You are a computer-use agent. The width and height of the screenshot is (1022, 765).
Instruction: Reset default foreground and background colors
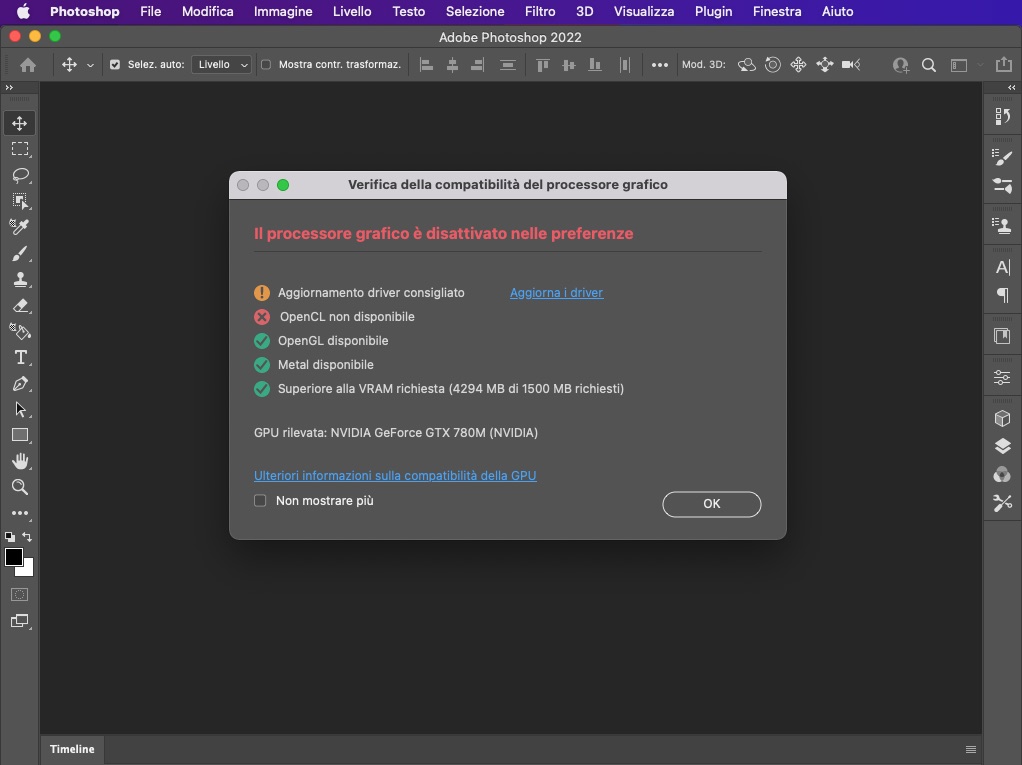click(x=10, y=537)
